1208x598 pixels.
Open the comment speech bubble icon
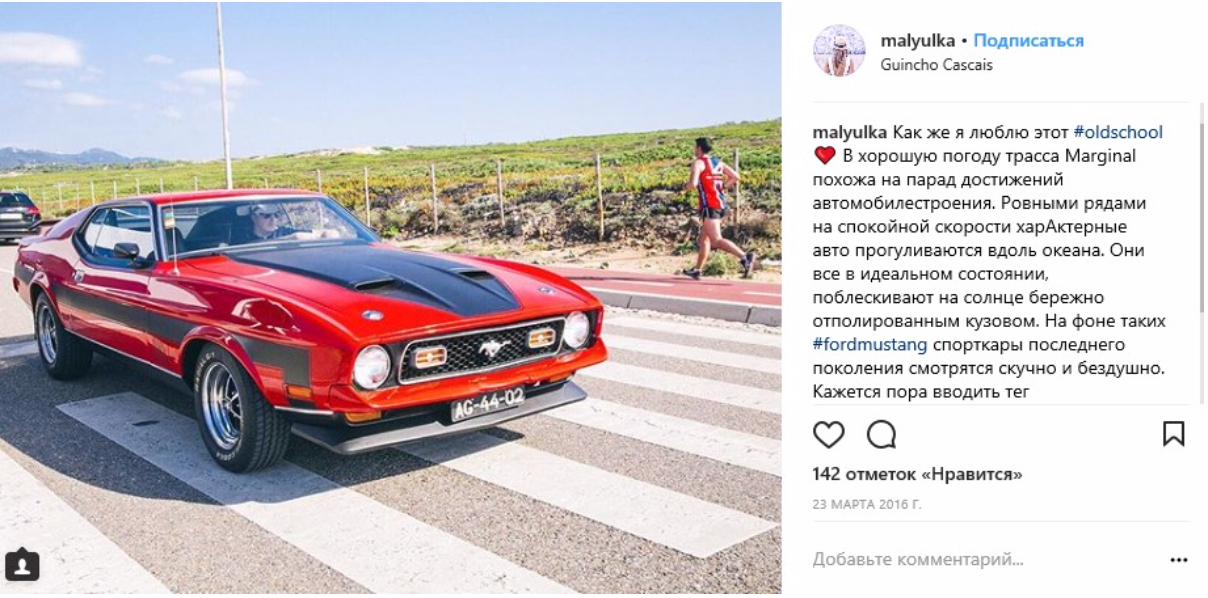[881, 434]
